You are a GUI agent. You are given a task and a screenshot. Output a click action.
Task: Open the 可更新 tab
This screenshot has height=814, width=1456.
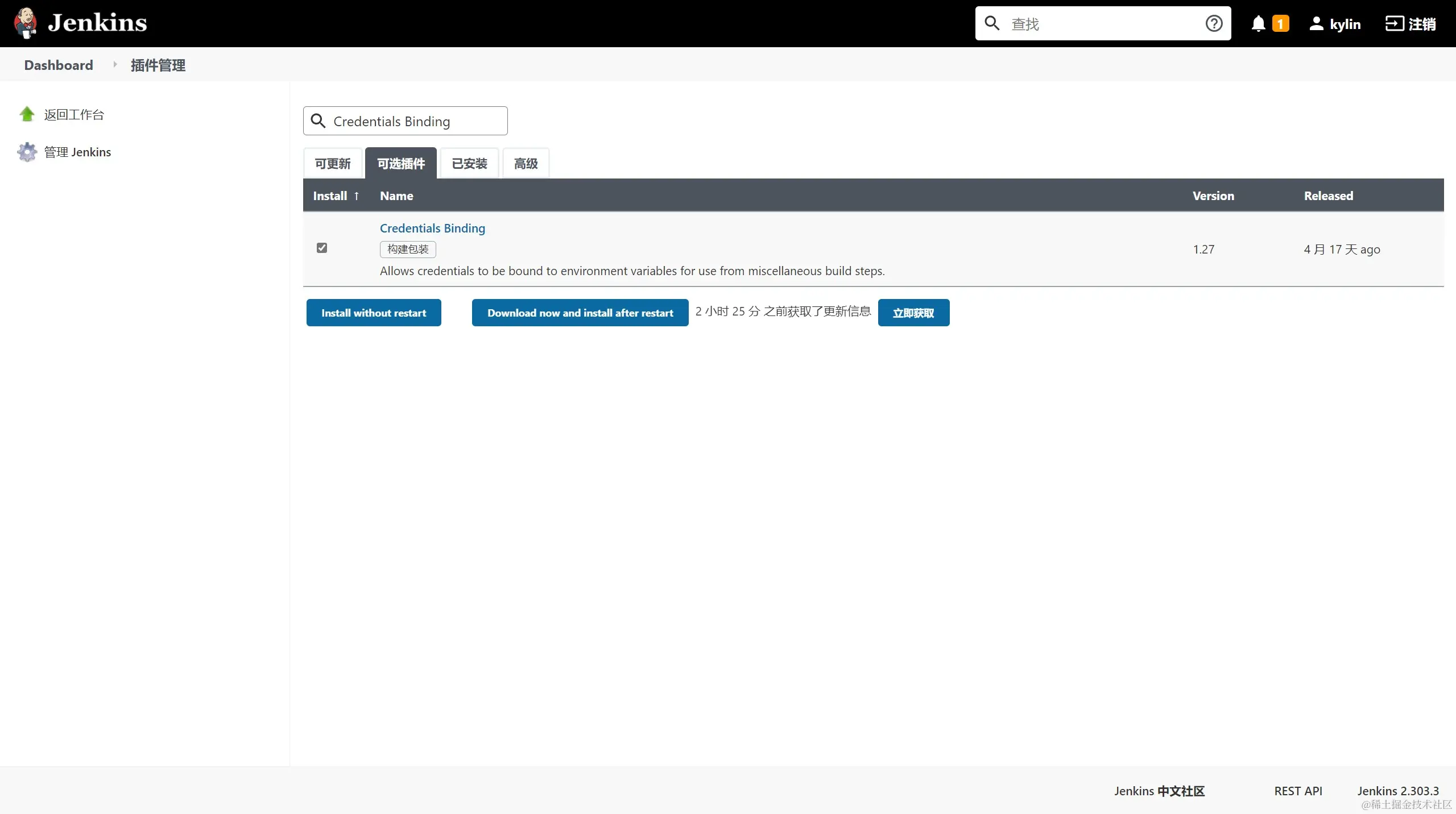tap(333, 164)
